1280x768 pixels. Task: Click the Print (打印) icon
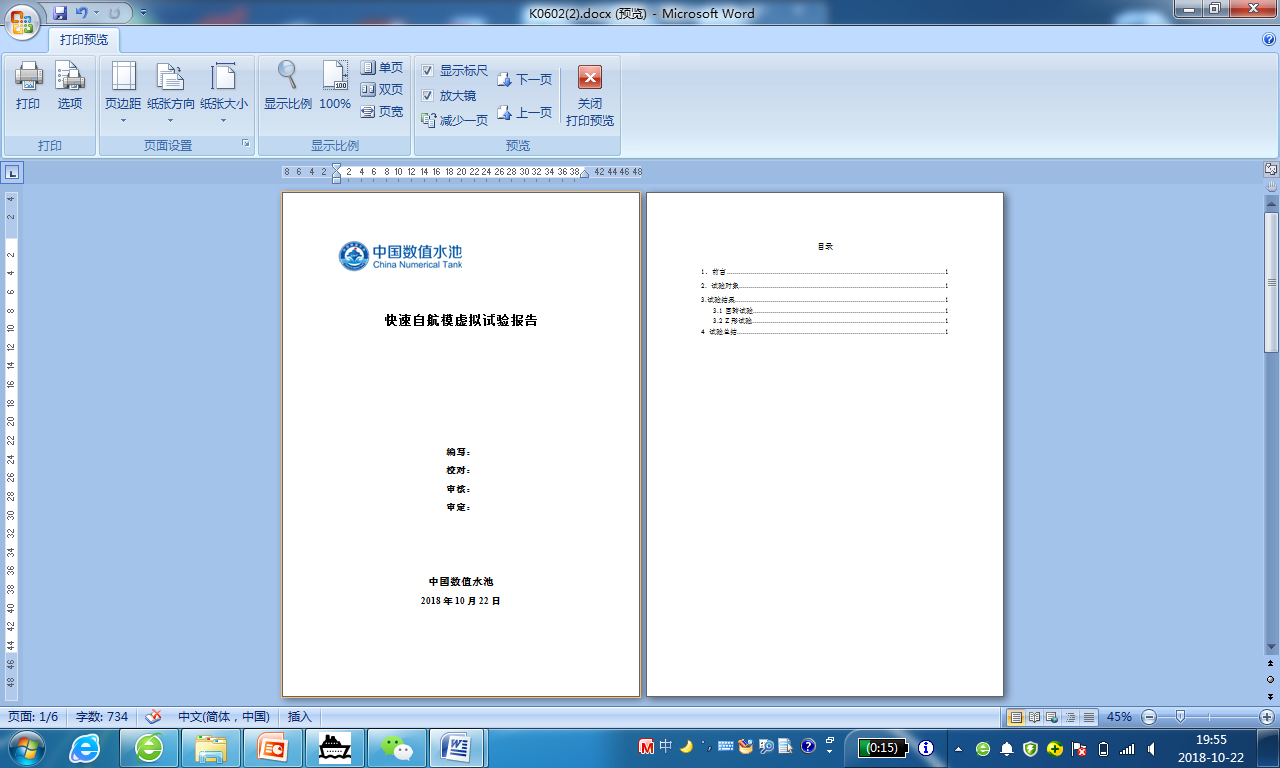[x=28, y=86]
